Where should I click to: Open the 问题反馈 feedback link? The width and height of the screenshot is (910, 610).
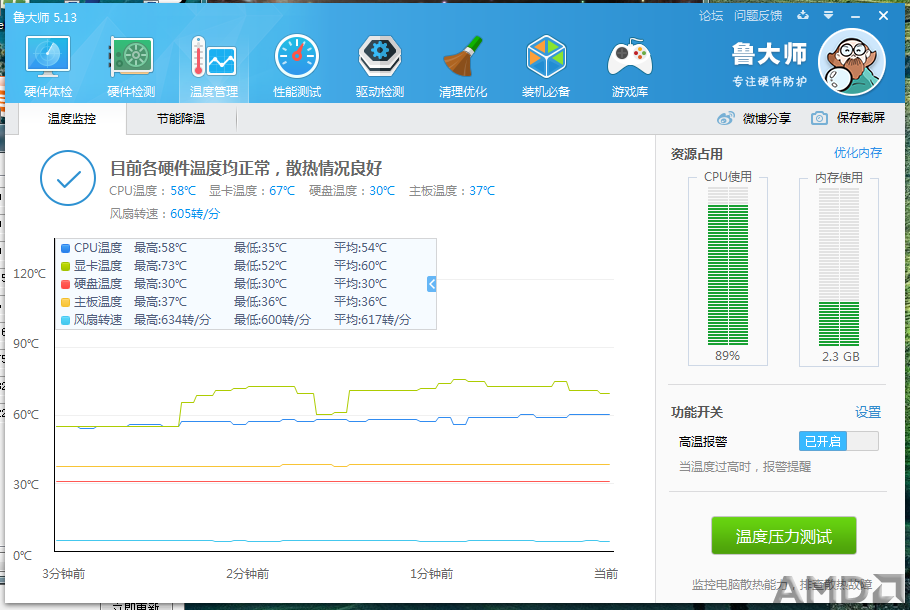758,16
